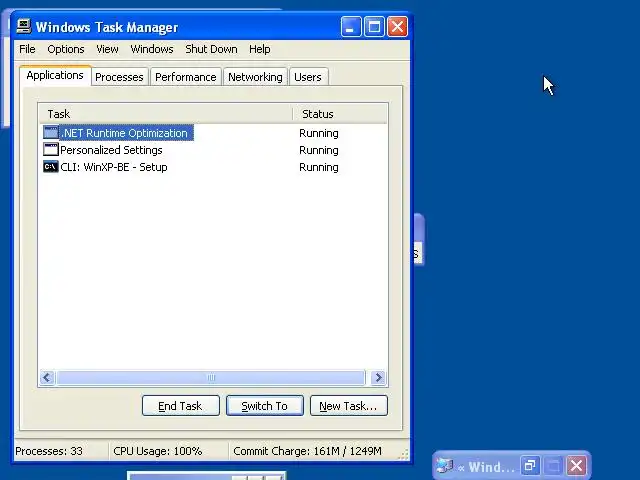Open the View menu
The width and height of the screenshot is (640, 480).
pos(107,49)
